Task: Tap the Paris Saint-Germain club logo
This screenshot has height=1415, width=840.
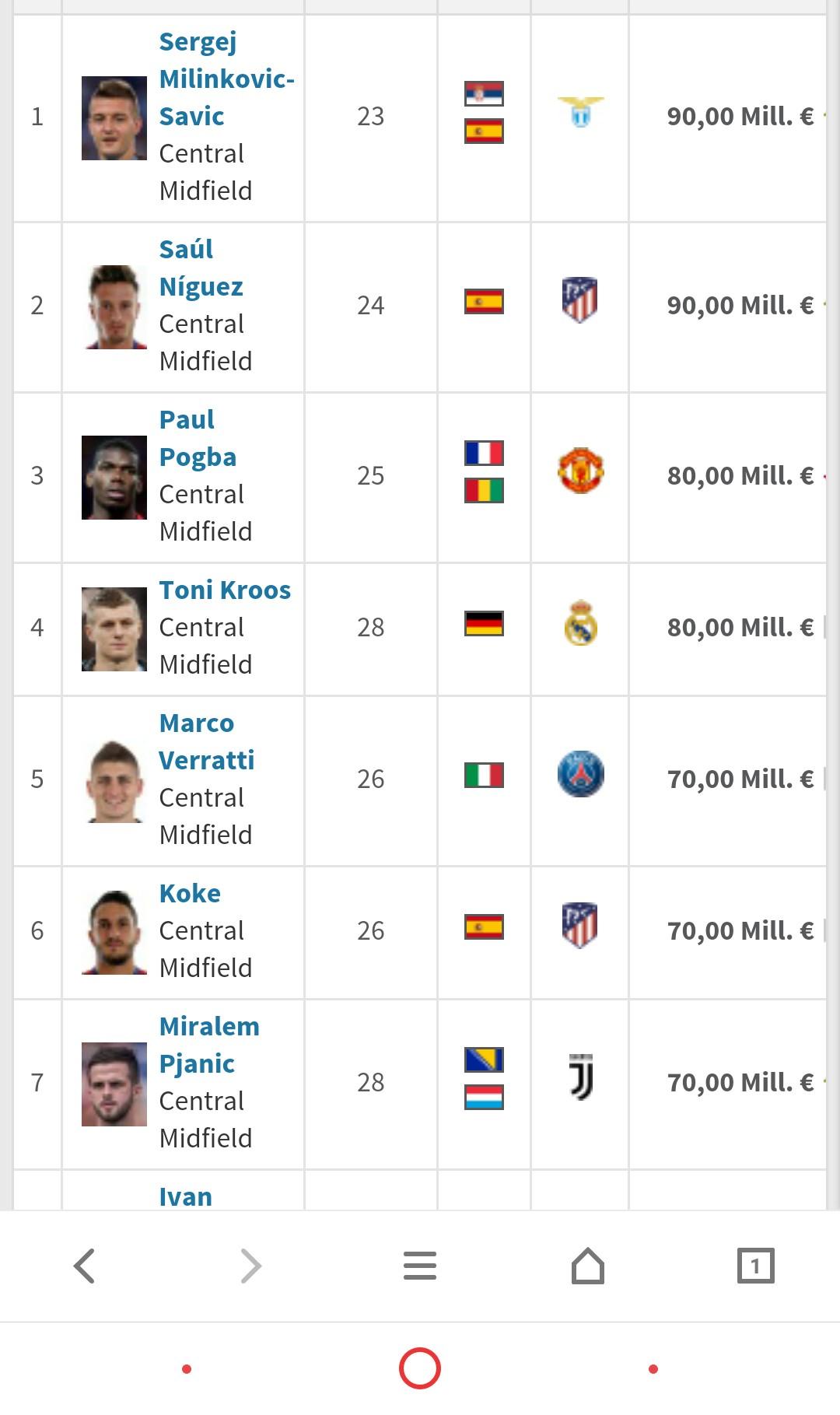Action: (x=580, y=773)
